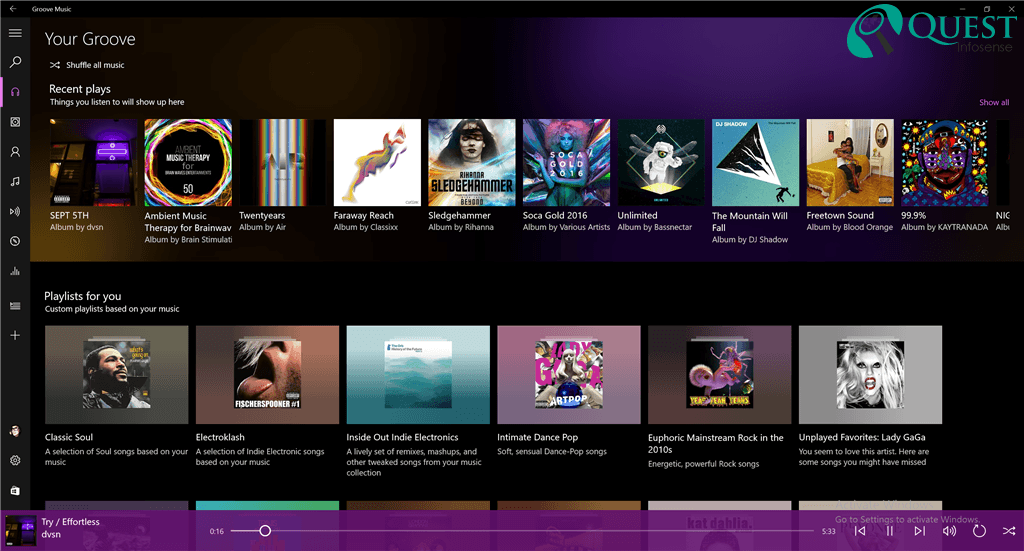The height and width of the screenshot is (551, 1024).
Task: Open the Electroklash playlist tile
Action: pyautogui.click(x=267, y=375)
